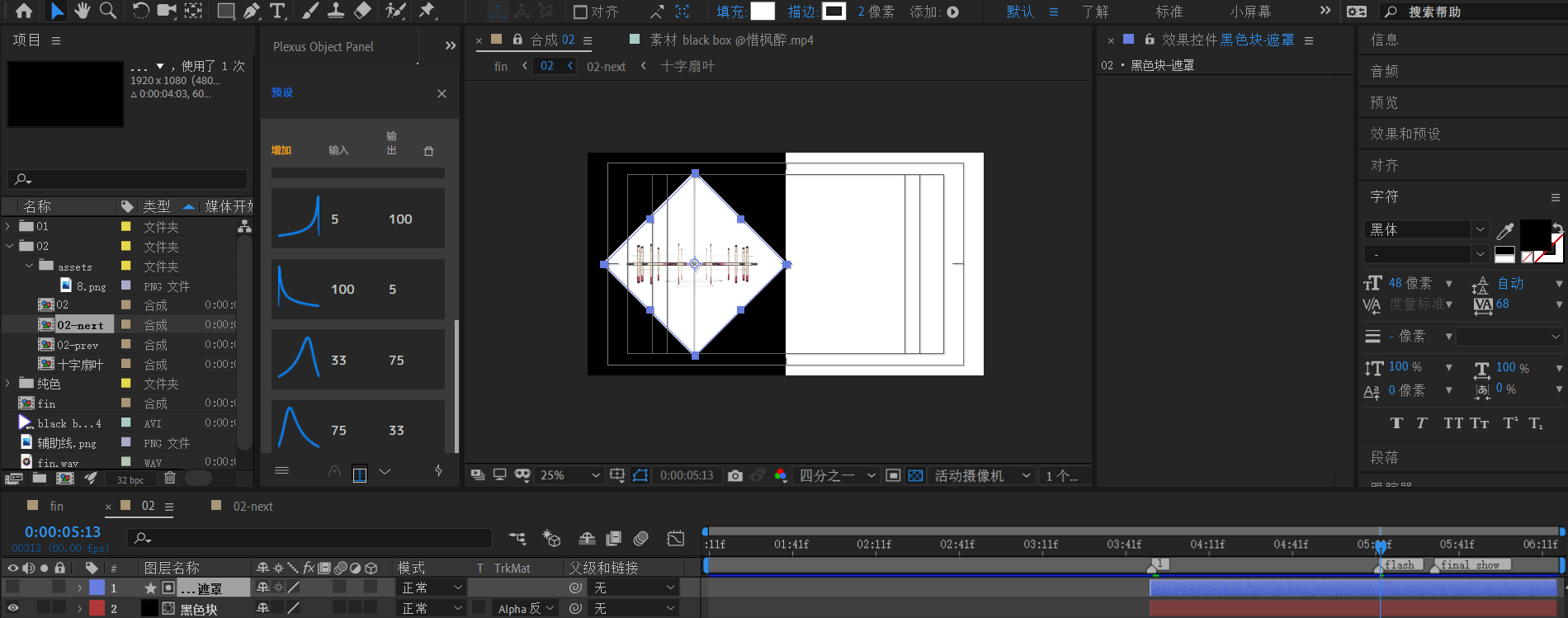Click the 增加 button in Plexus panel
This screenshot has width=1568, height=618.
281,150
